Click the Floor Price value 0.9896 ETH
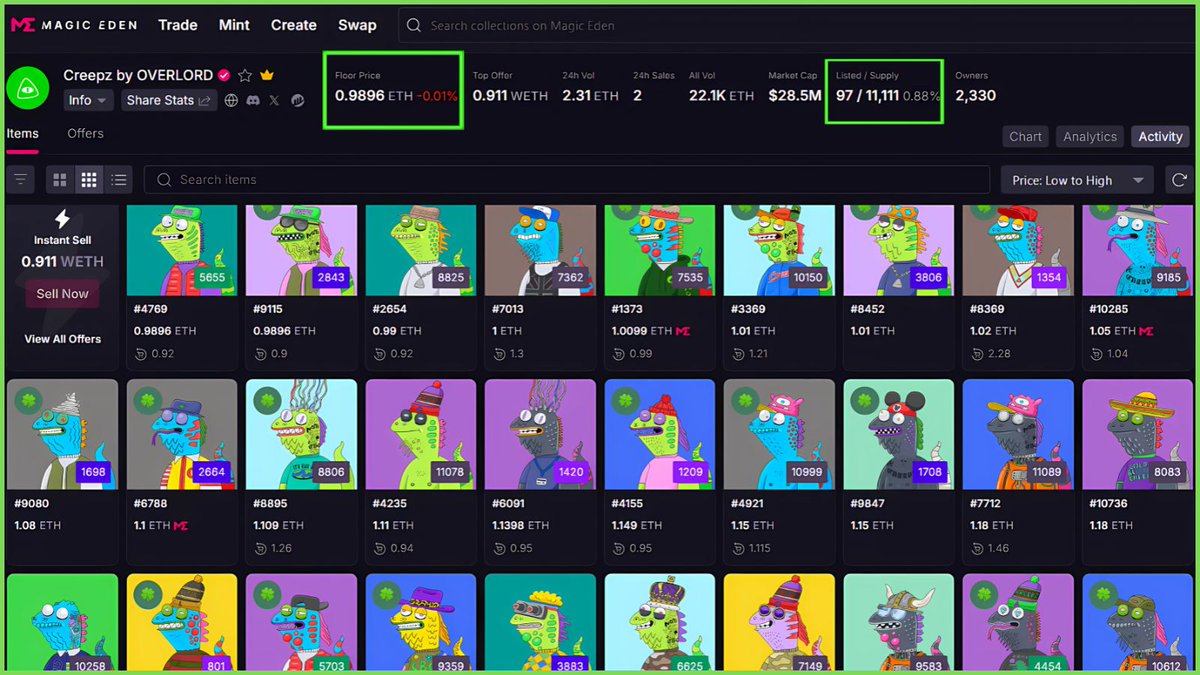The height and width of the screenshot is (675, 1200). pos(374,96)
